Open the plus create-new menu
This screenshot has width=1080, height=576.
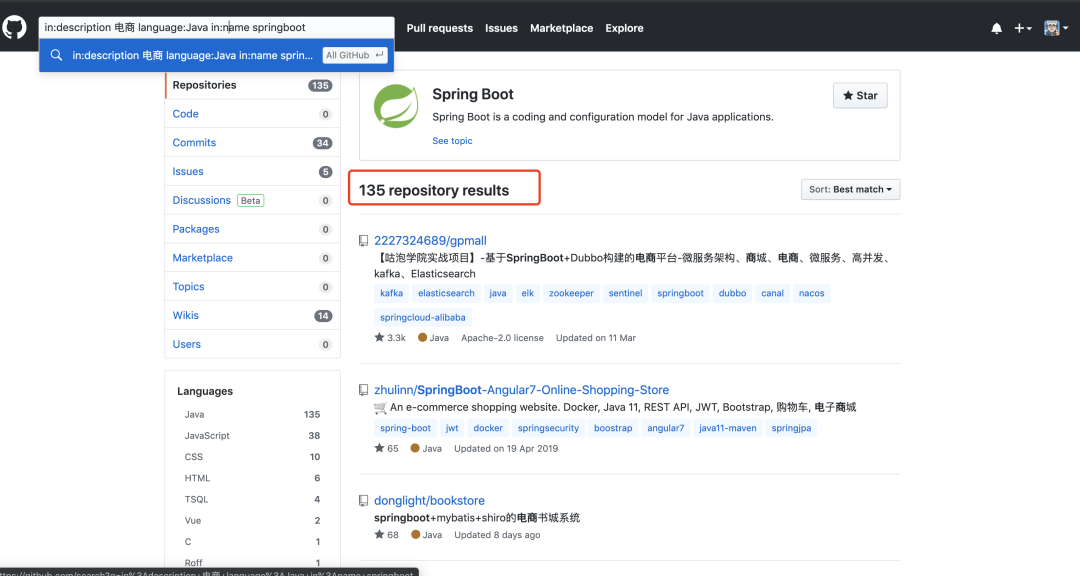(1022, 28)
